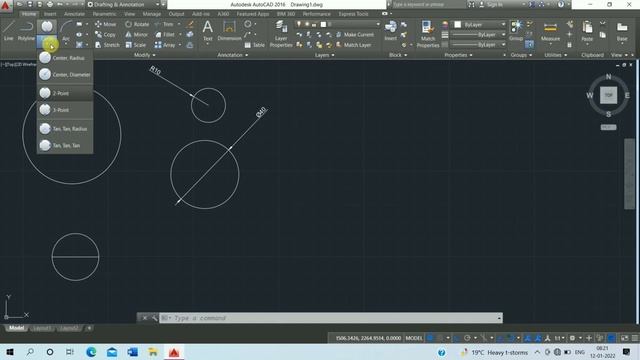
Task: Open the Home ribbon tab
Action: pos(29,14)
